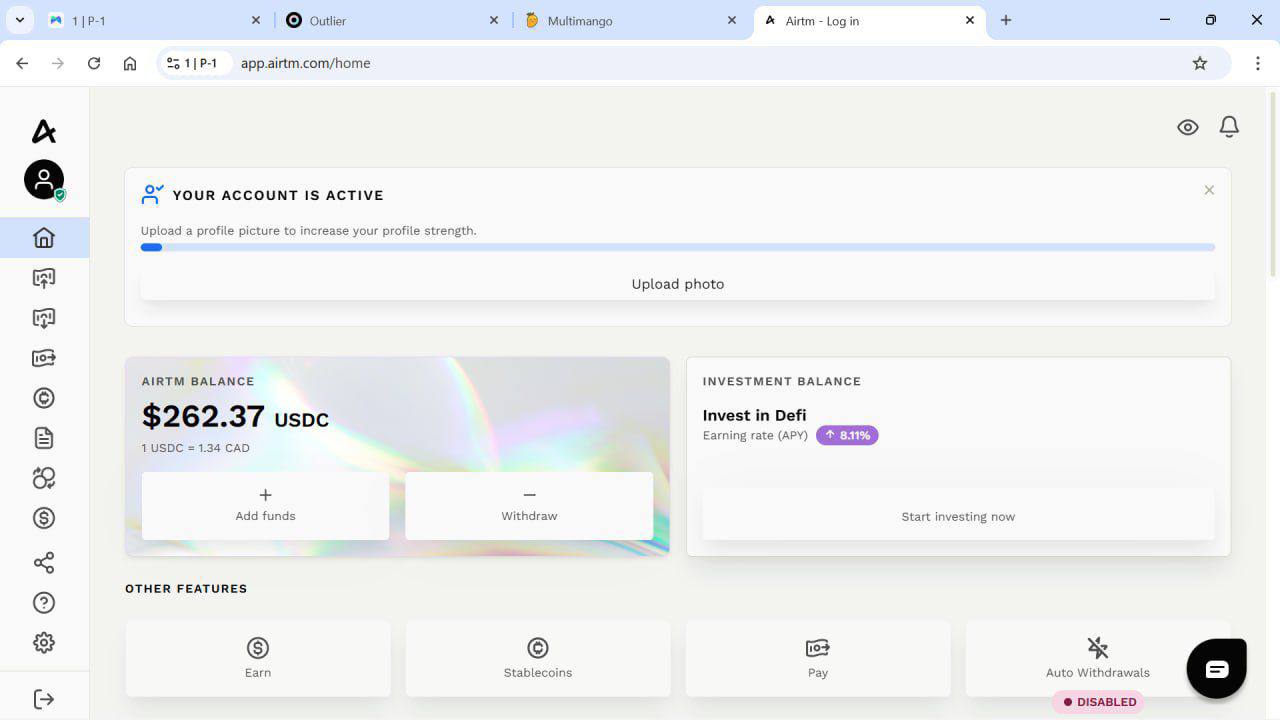Expand the tab search dropdown

click(19, 20)
